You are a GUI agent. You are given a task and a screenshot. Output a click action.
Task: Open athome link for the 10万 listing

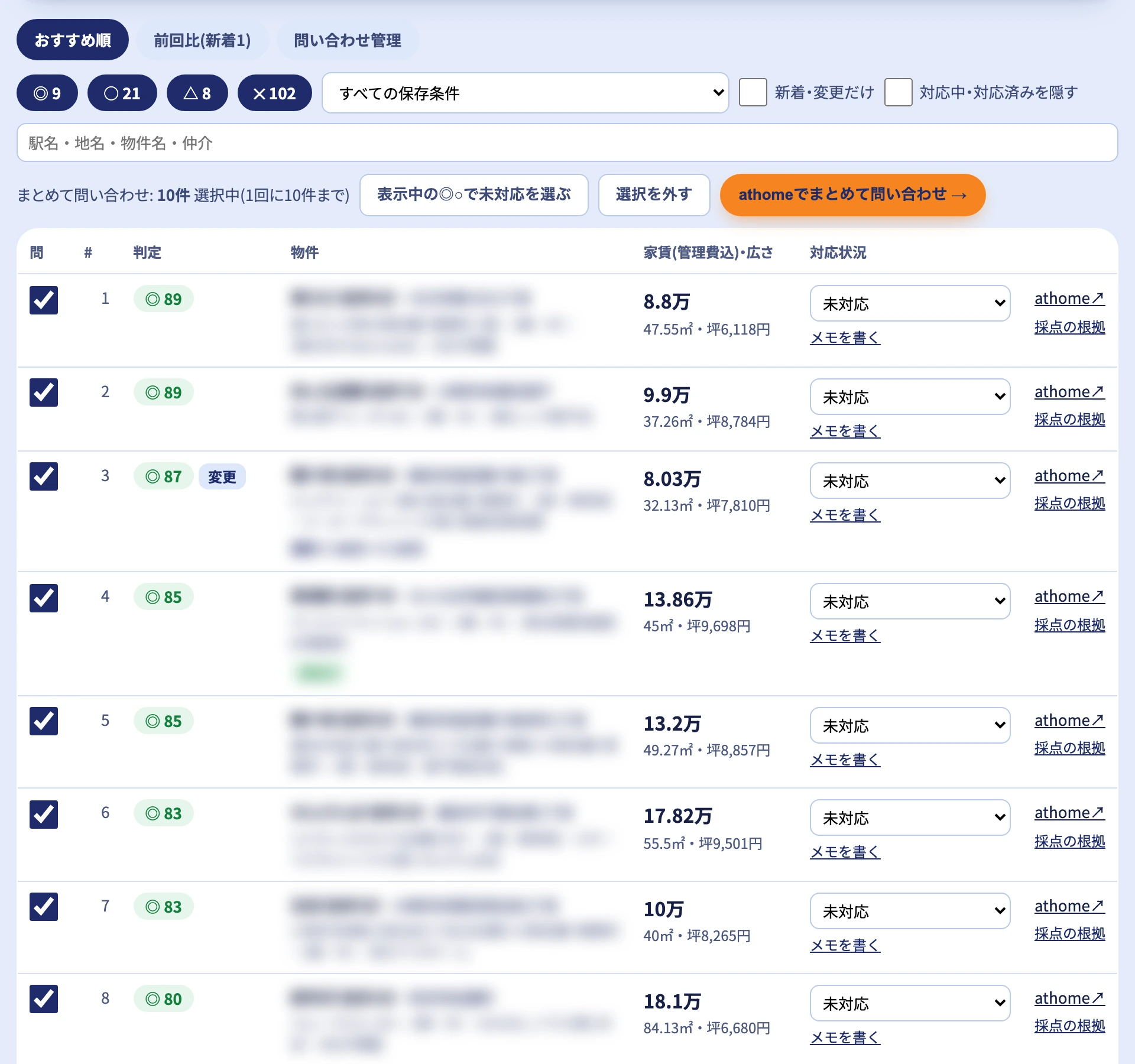tap(1069, 906)
